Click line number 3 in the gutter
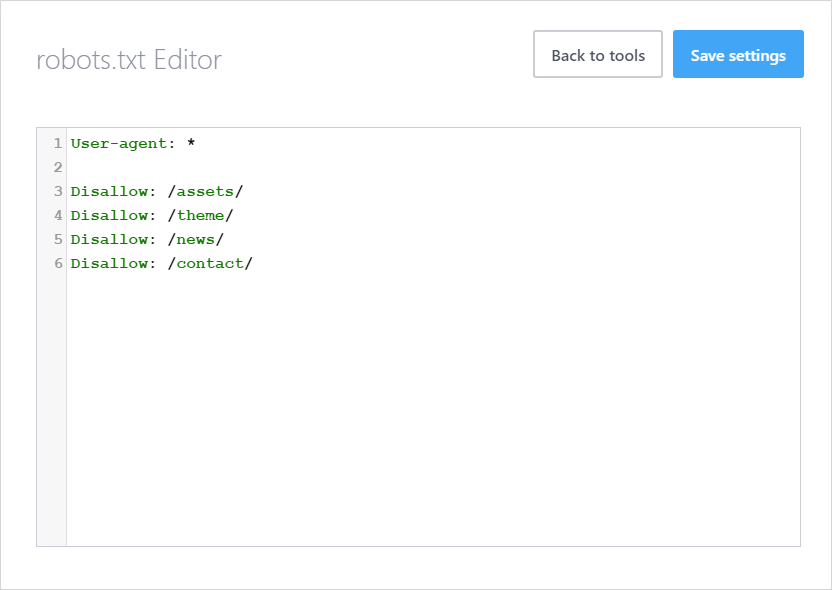This screenshot has height=590, width=832. click(x=57, y=191)
